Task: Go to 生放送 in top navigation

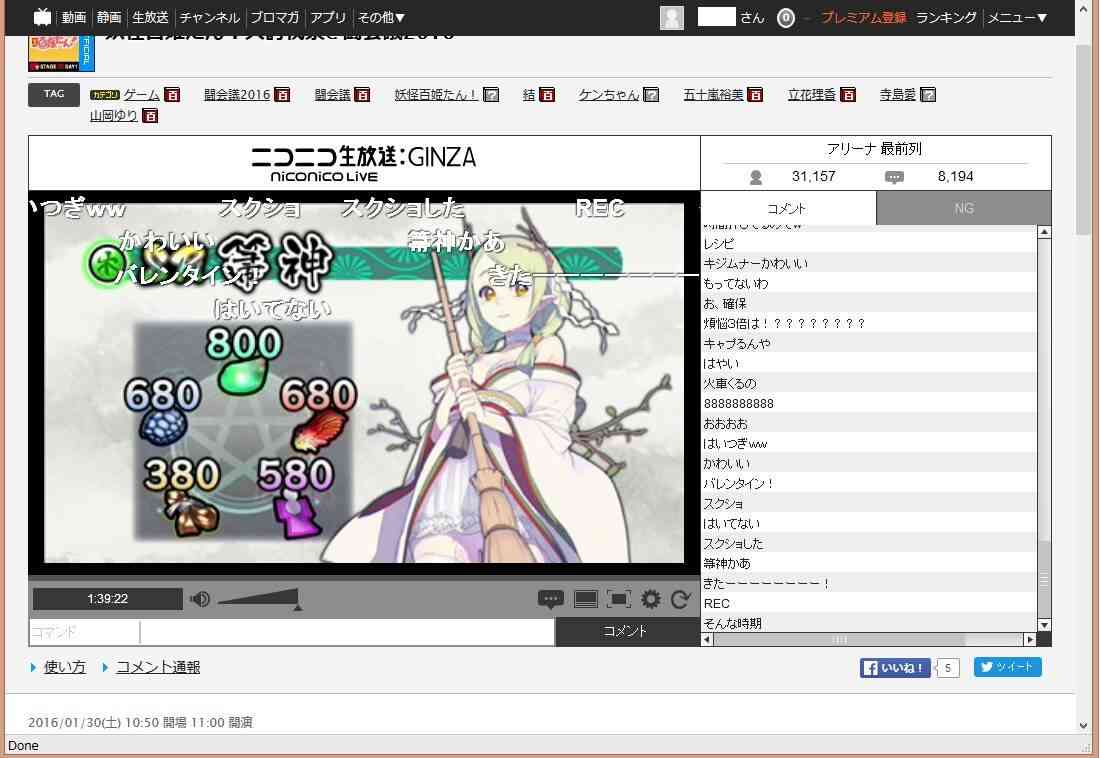Action: click(150, 17)
